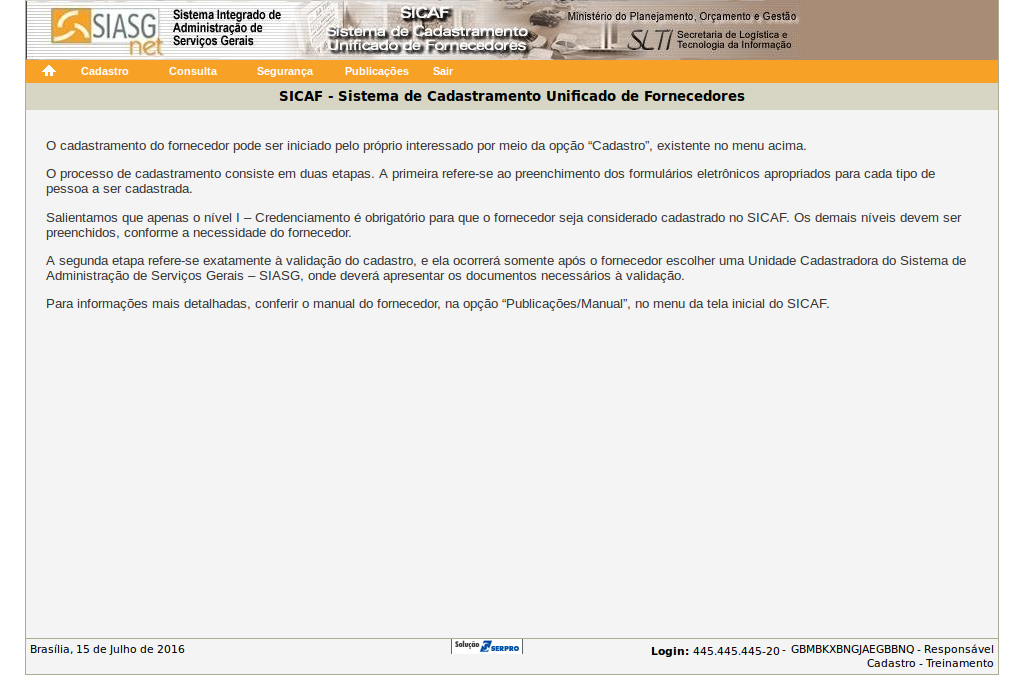Select Sair to log out
The image size is (1024, 675).
tap(443, 71)
